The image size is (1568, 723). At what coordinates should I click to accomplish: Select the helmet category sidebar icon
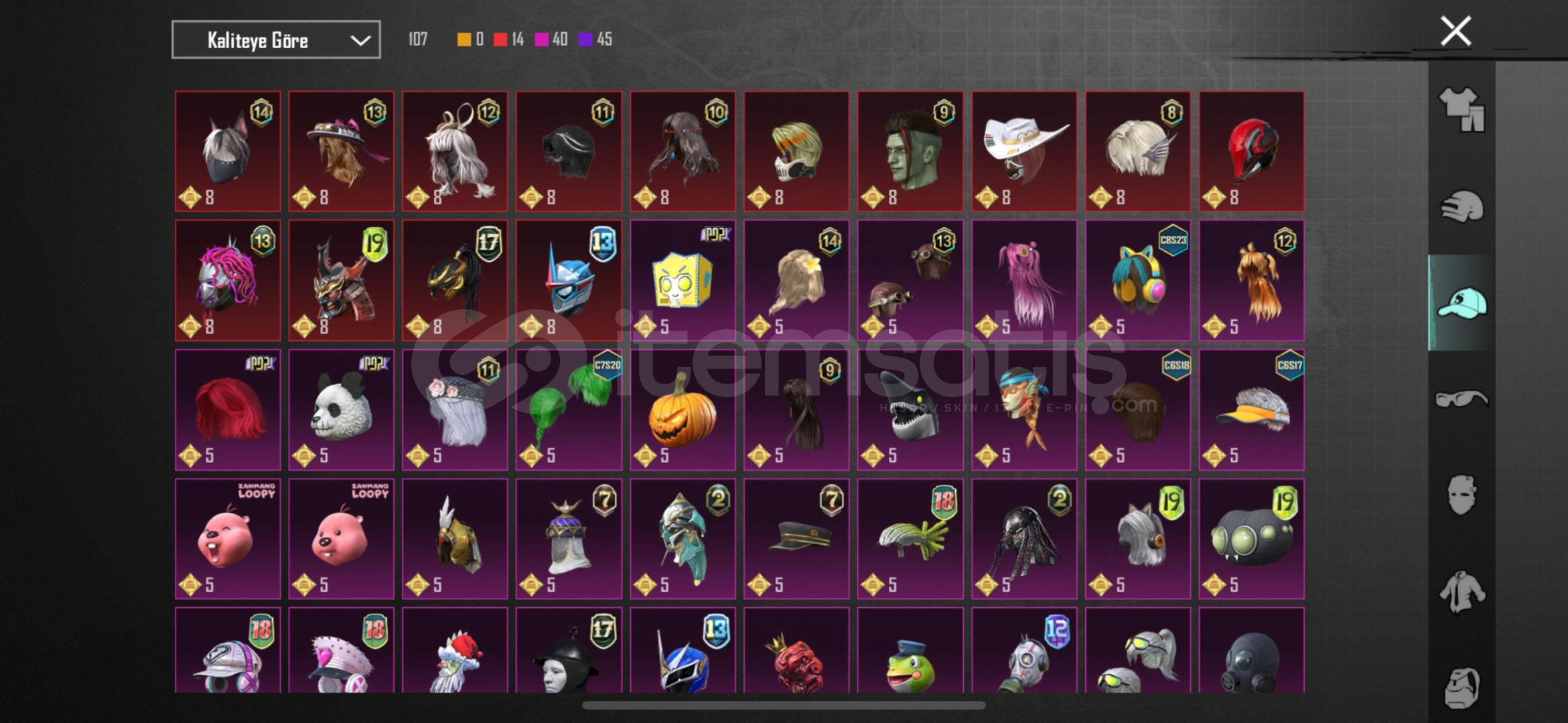[1462, 206]
